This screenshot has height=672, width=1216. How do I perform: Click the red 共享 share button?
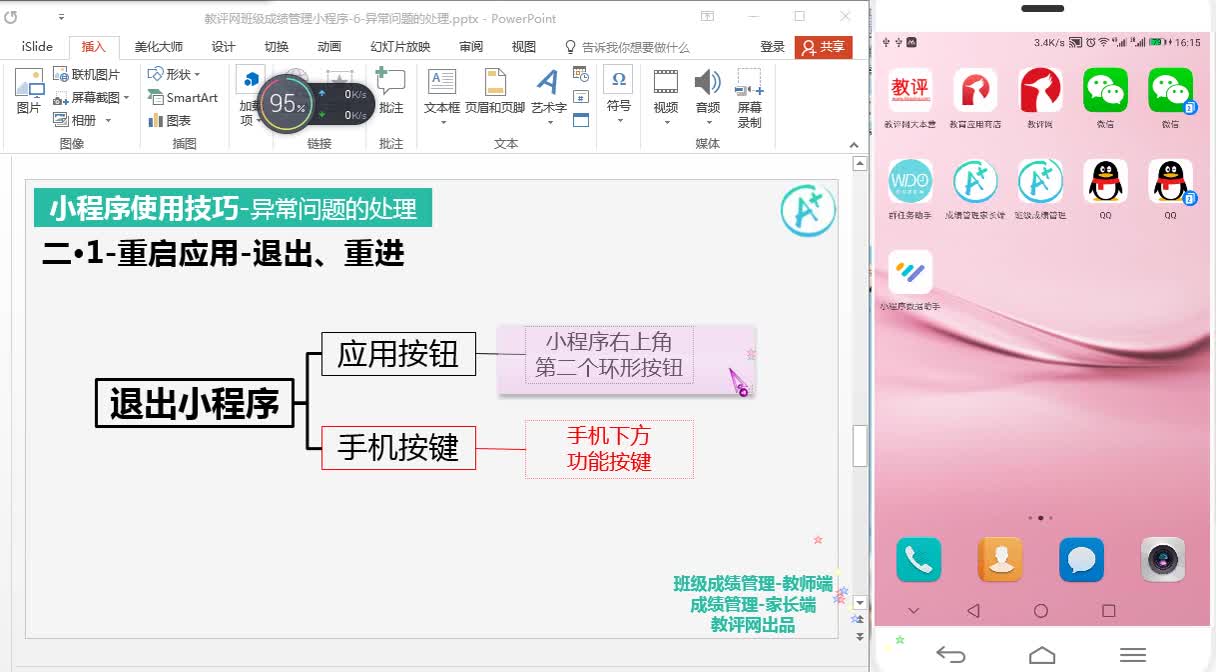click(822, 46)
